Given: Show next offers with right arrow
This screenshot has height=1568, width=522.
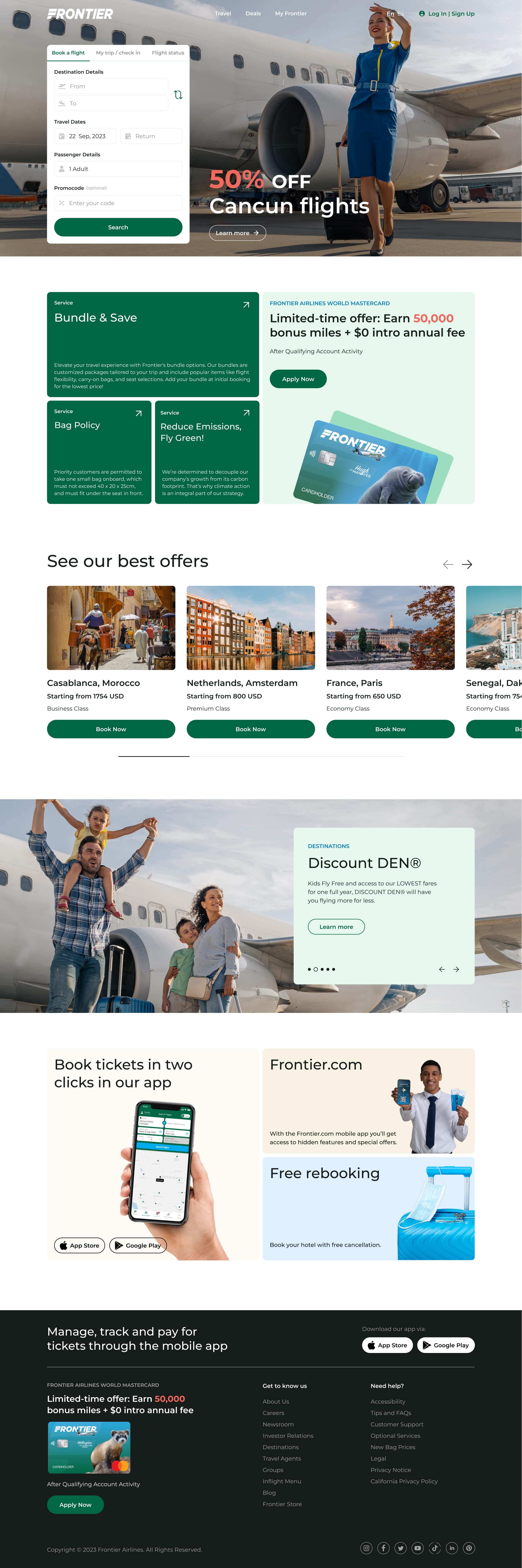Looking at the screenshot, I should coord(467,564).
